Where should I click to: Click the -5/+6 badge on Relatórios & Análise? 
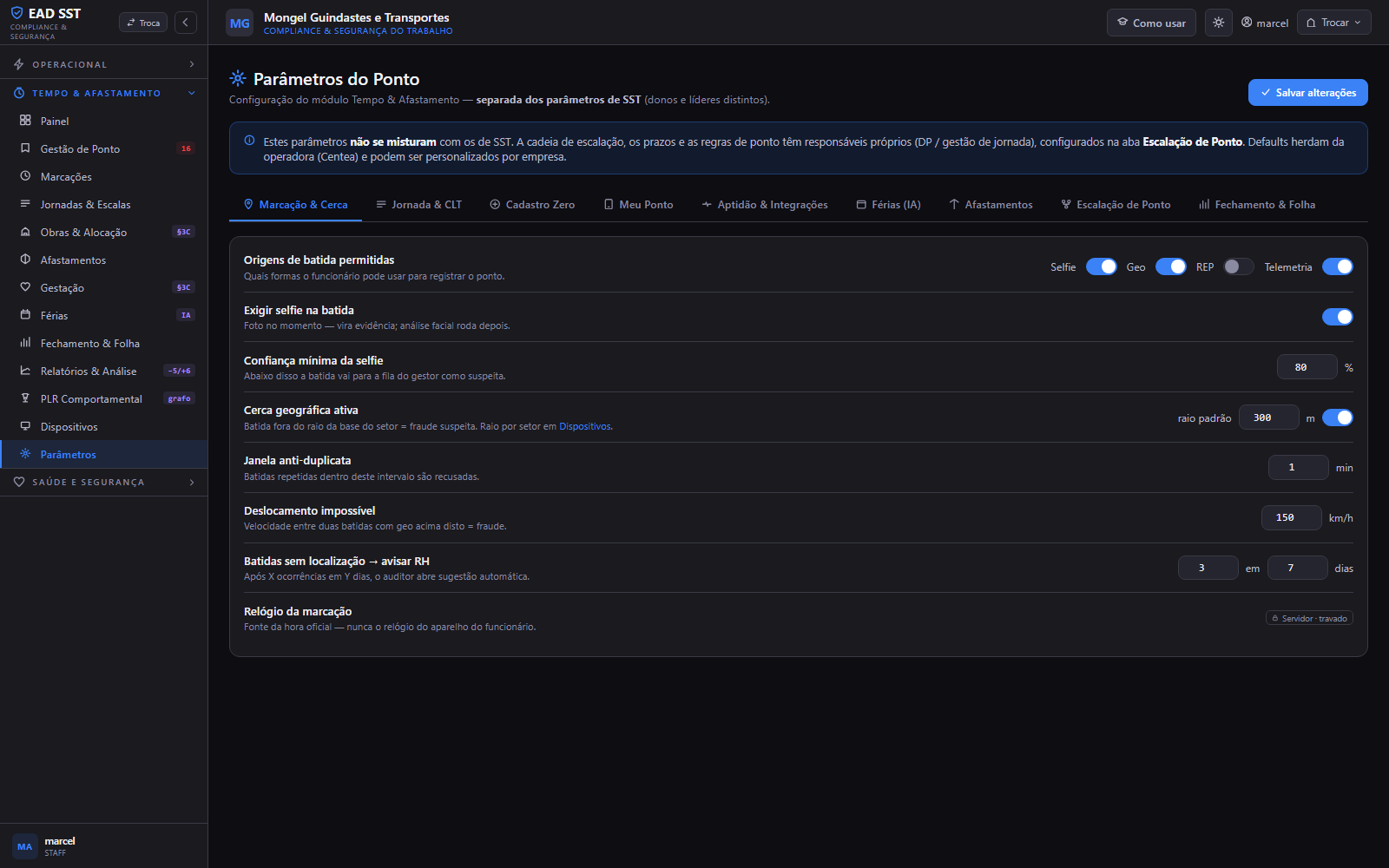pos(180,371)
